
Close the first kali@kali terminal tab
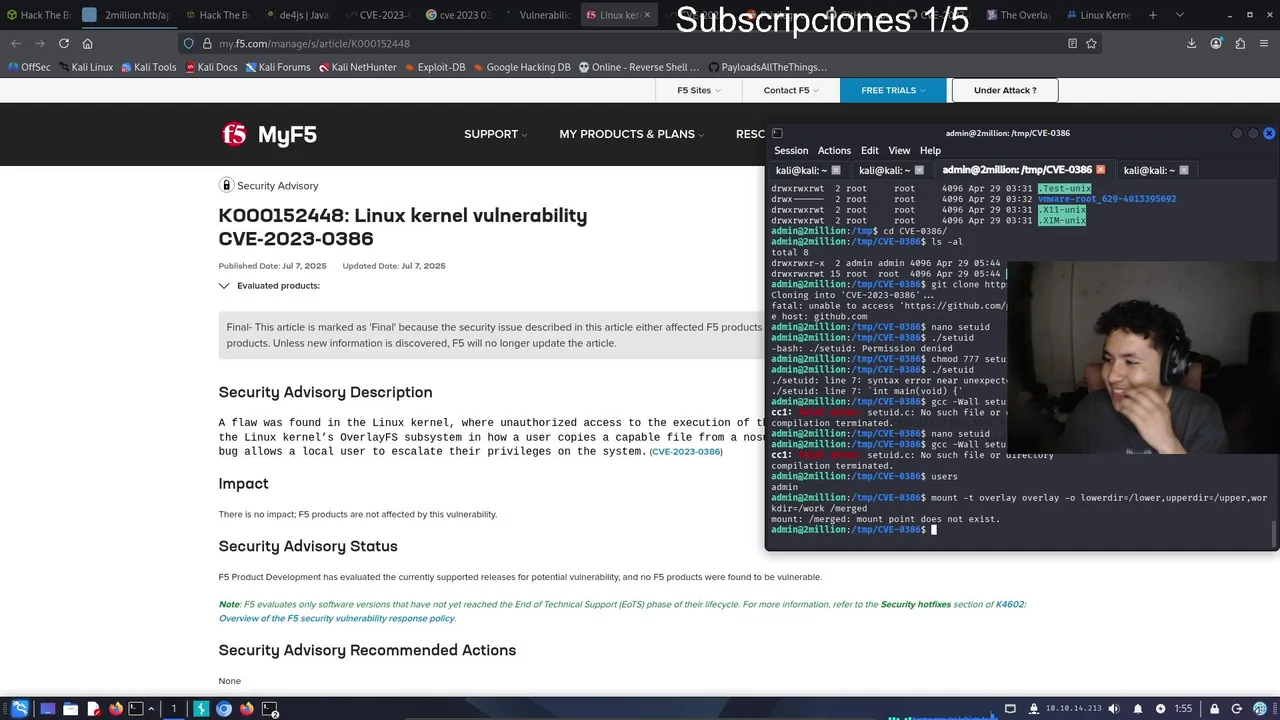[x=836, y=170]
